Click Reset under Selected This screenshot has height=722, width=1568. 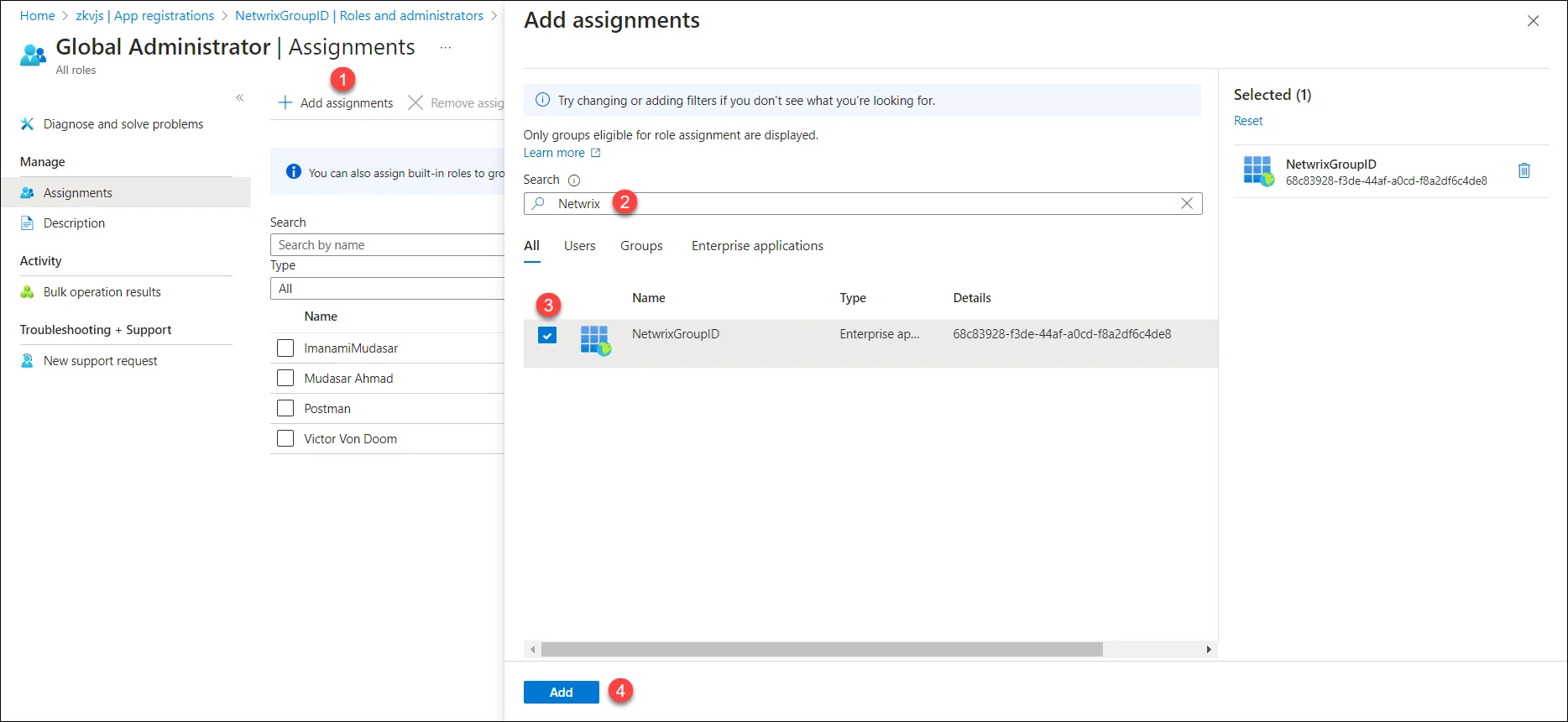pyautogui.click(x=1248, y=121)
